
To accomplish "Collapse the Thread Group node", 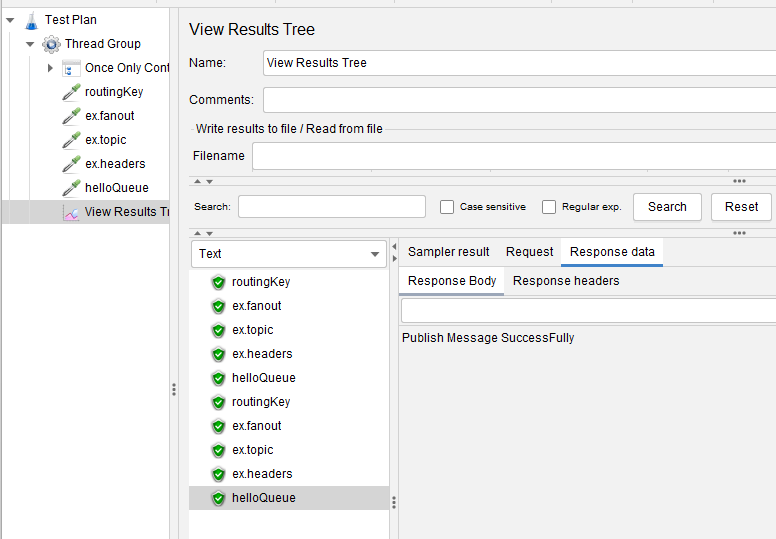I will click(30, 44).
